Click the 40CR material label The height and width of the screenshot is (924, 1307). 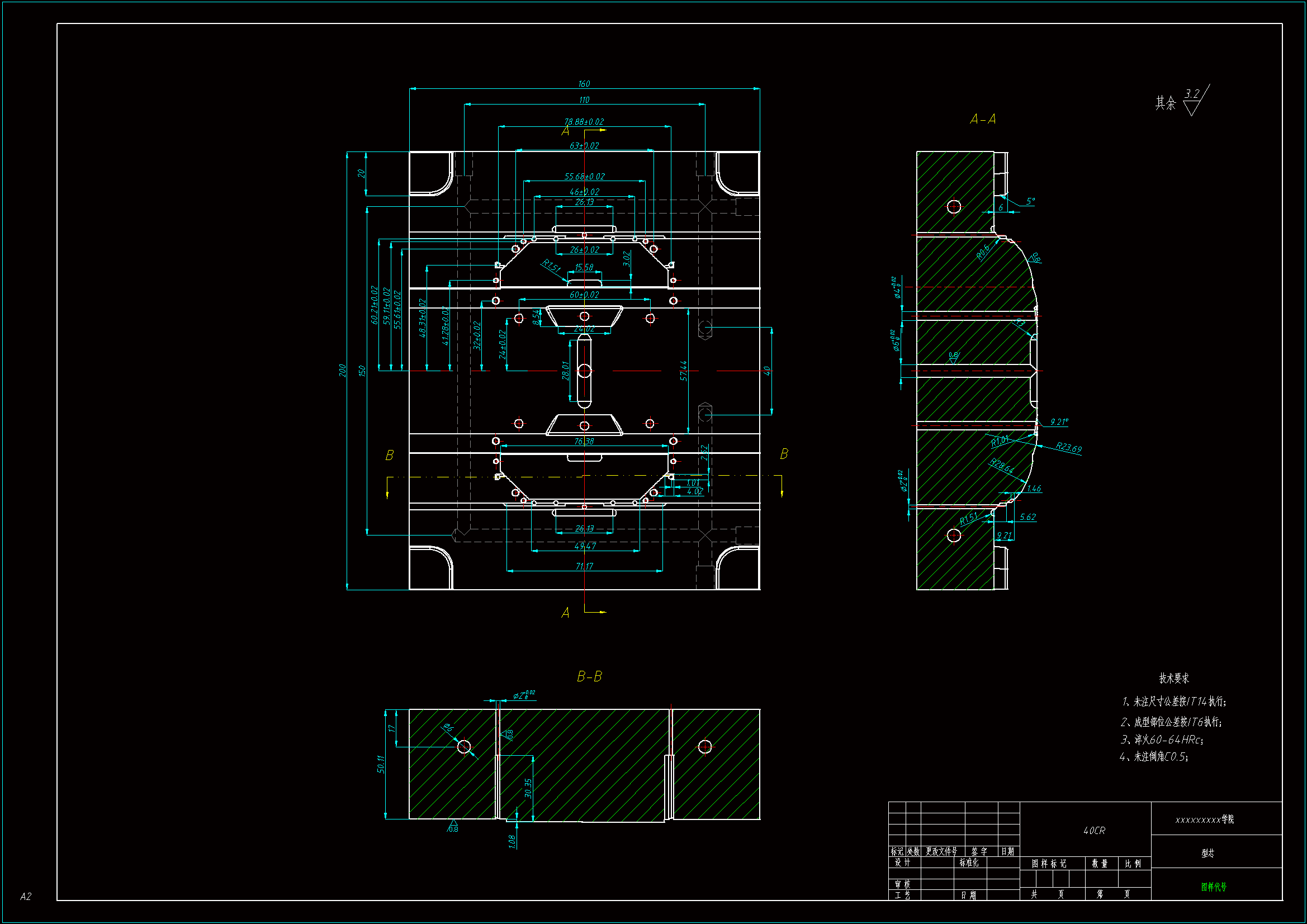pyautogui.click(x=1093, y=831)
